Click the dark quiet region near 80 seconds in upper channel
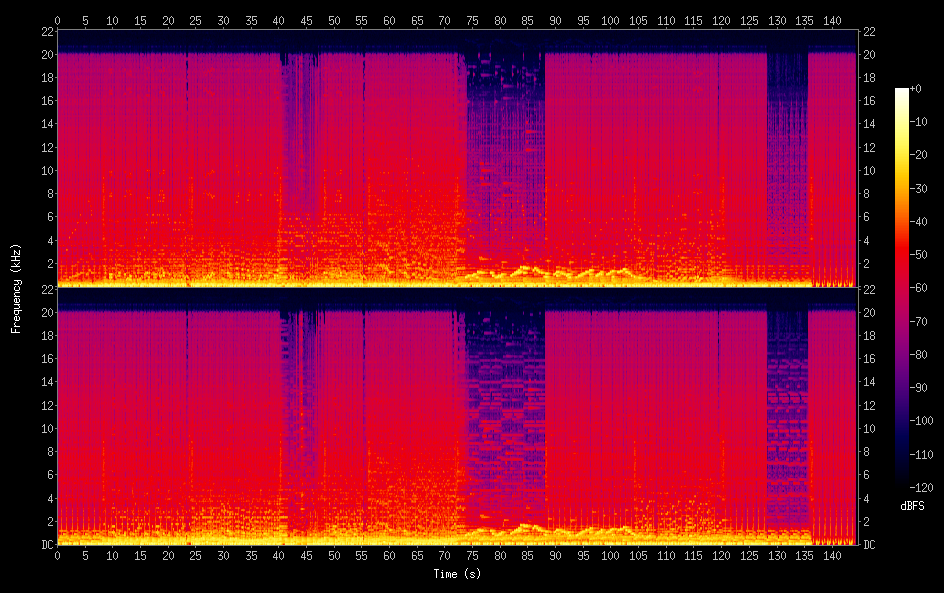This screenshot has width=944, height=593. 505,90
